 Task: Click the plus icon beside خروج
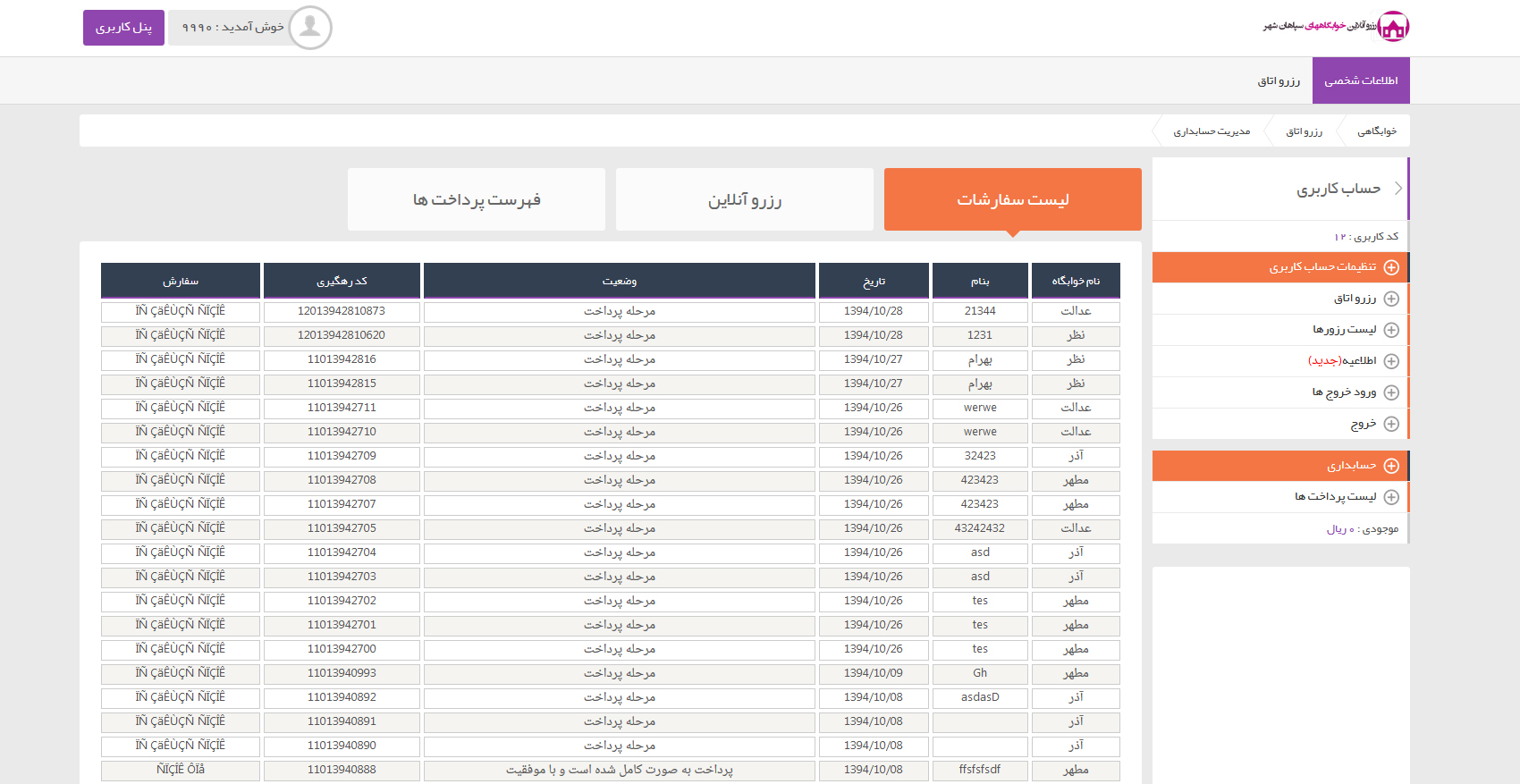click(1391, 424)
